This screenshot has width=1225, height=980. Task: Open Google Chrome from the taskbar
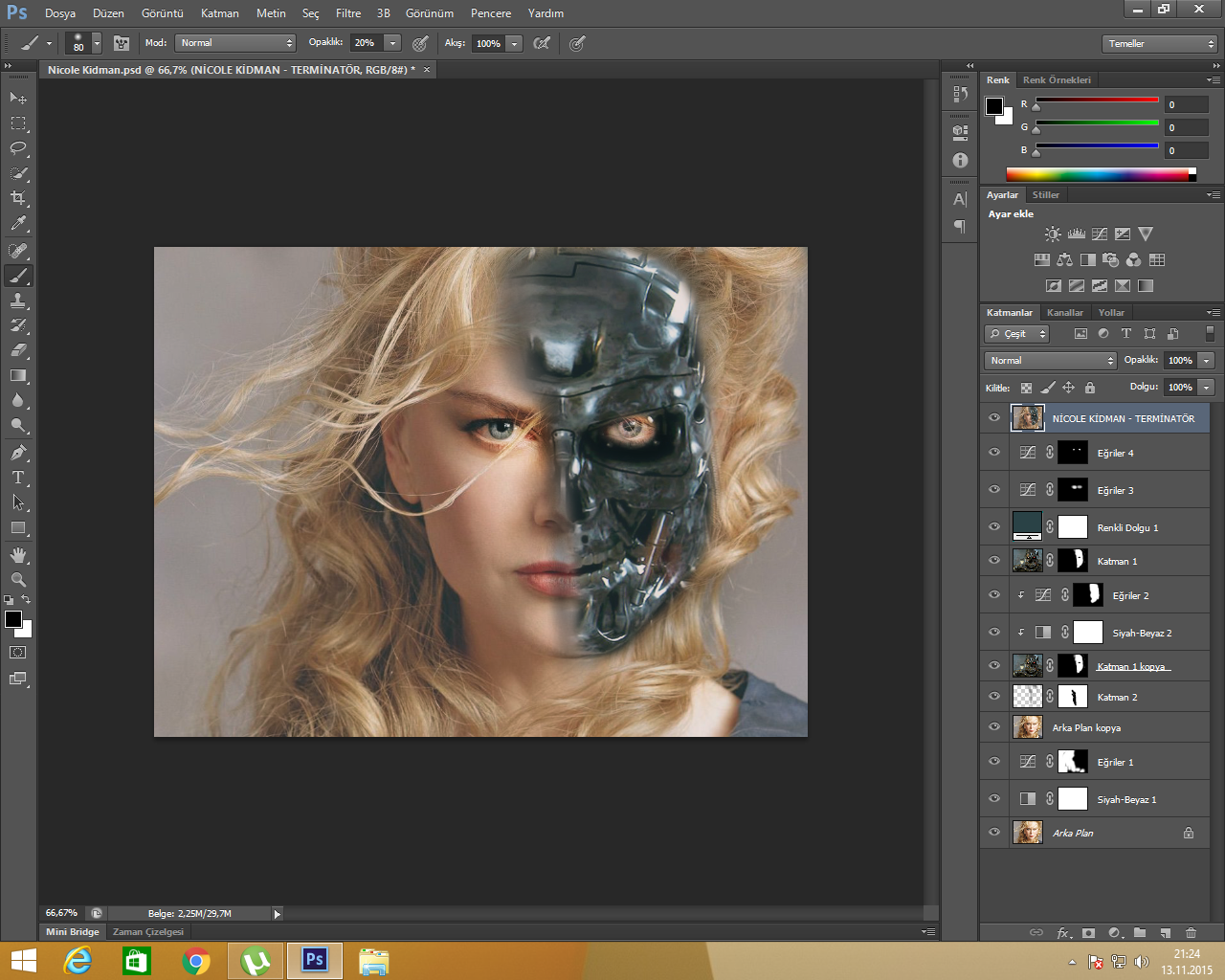click(196, 961)
